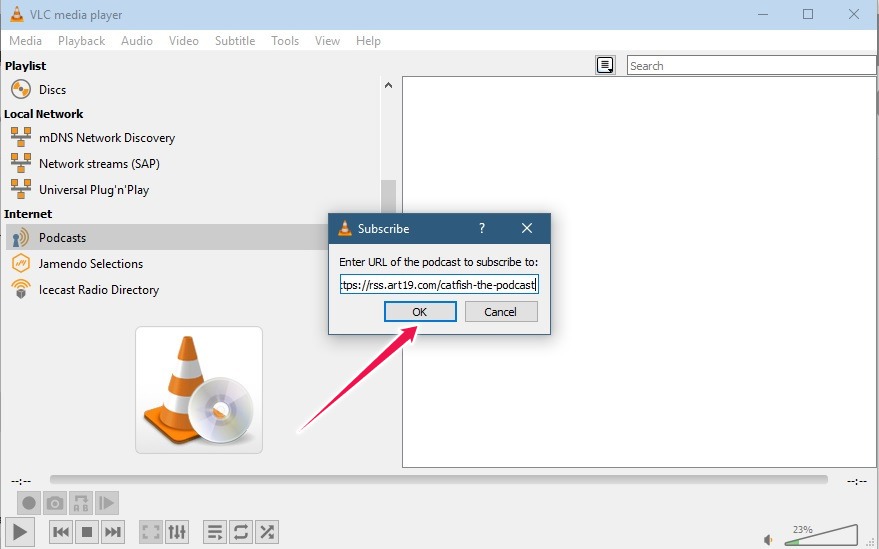Click the Play button
The image size is (879, 549).
point(20,532)
